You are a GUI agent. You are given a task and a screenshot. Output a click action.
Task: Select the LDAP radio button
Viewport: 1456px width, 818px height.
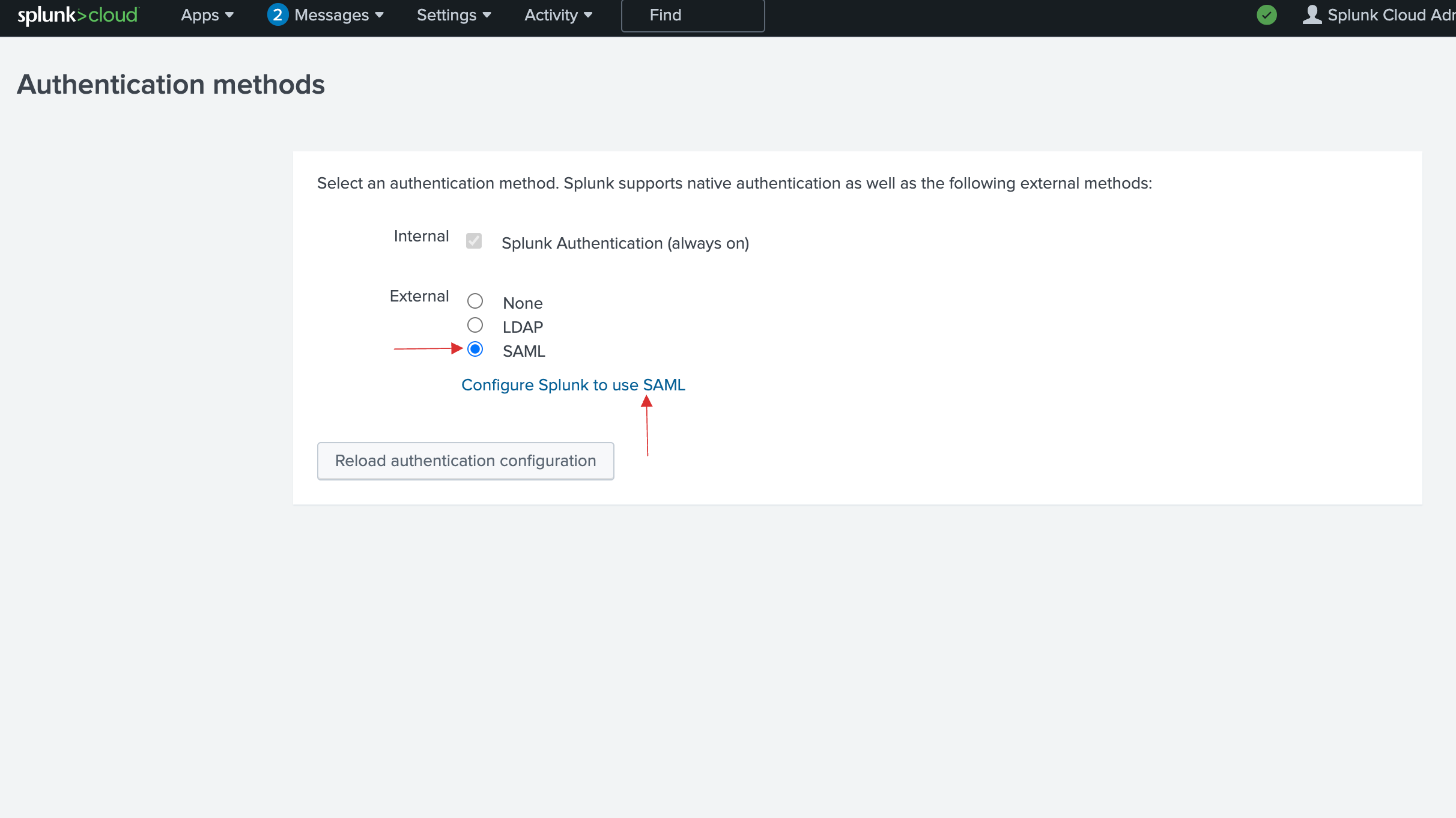tap(475, 325)
